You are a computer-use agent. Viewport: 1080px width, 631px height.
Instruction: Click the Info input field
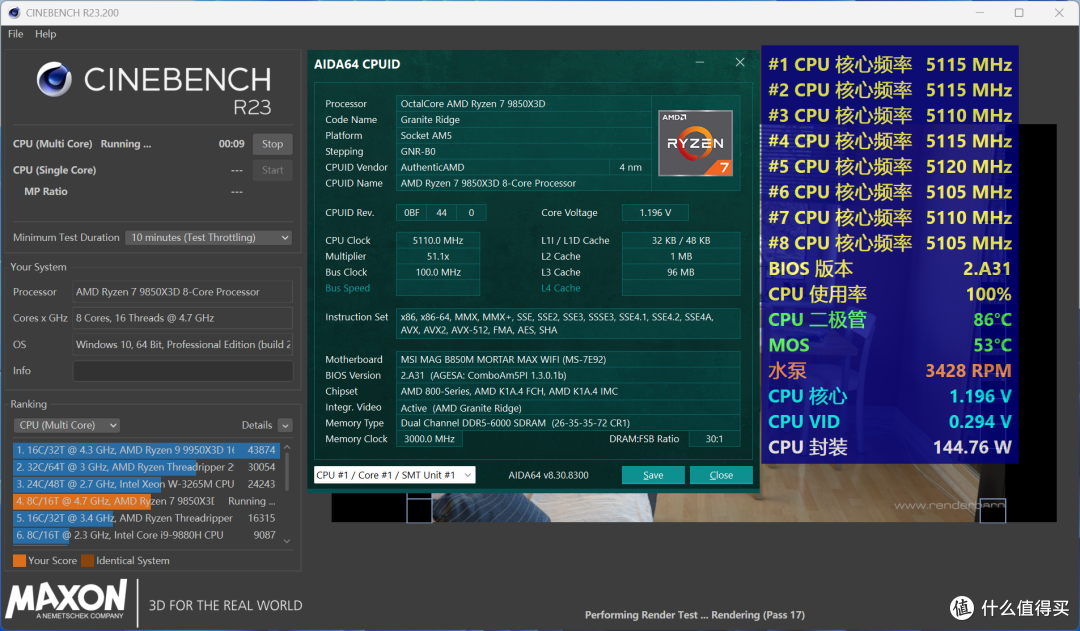click(183, 371)
